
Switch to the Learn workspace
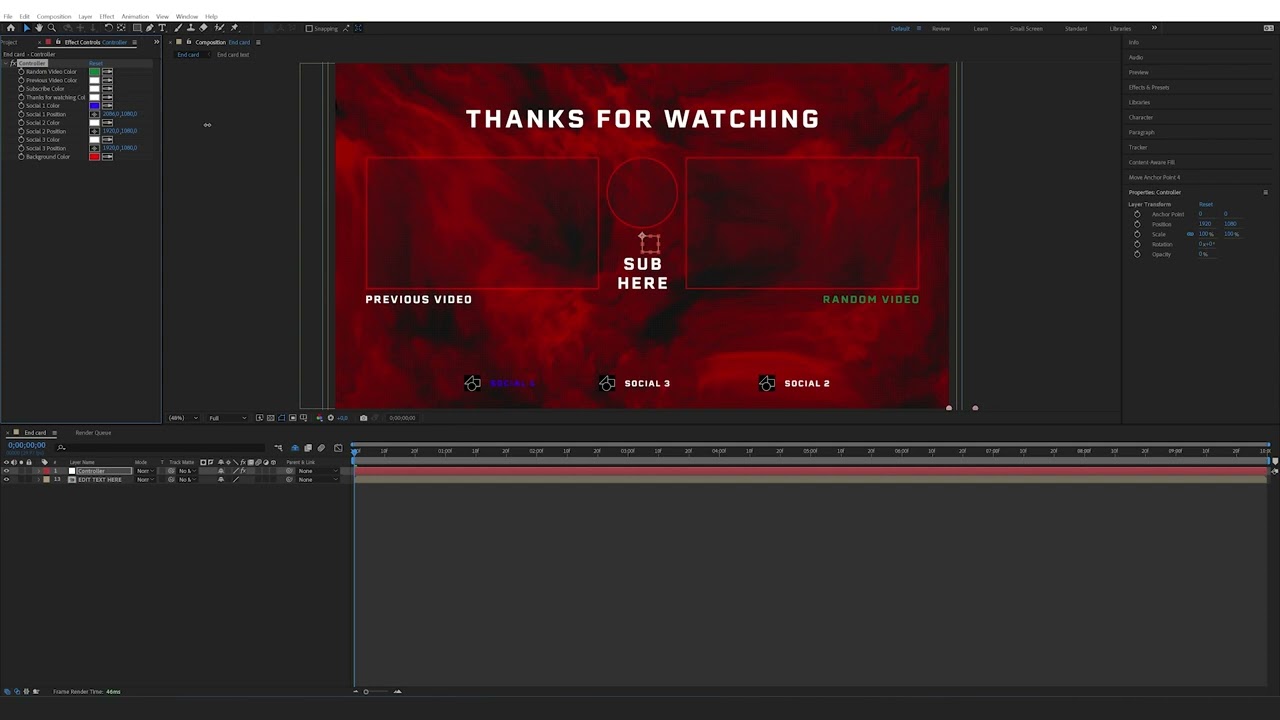point(980,28)
